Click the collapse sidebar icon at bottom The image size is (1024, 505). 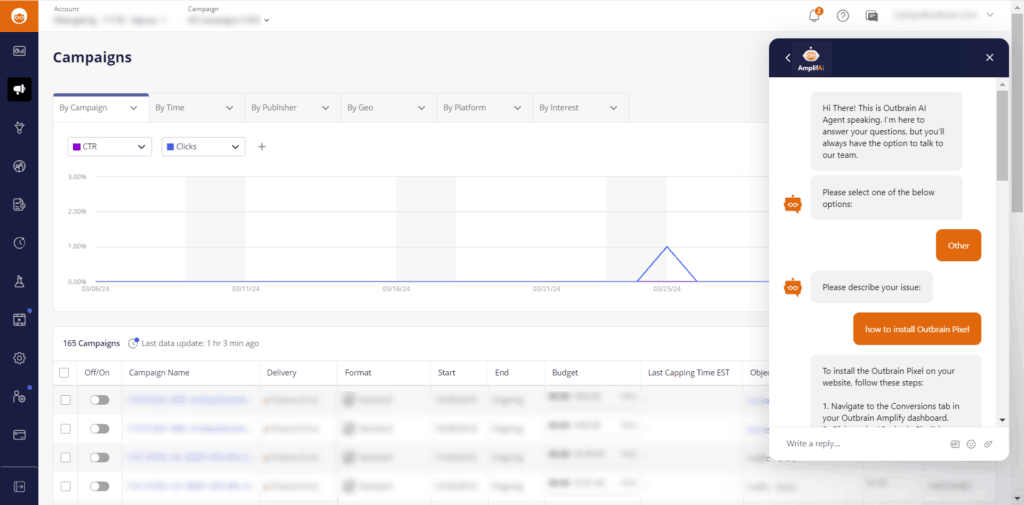[19, 486]
